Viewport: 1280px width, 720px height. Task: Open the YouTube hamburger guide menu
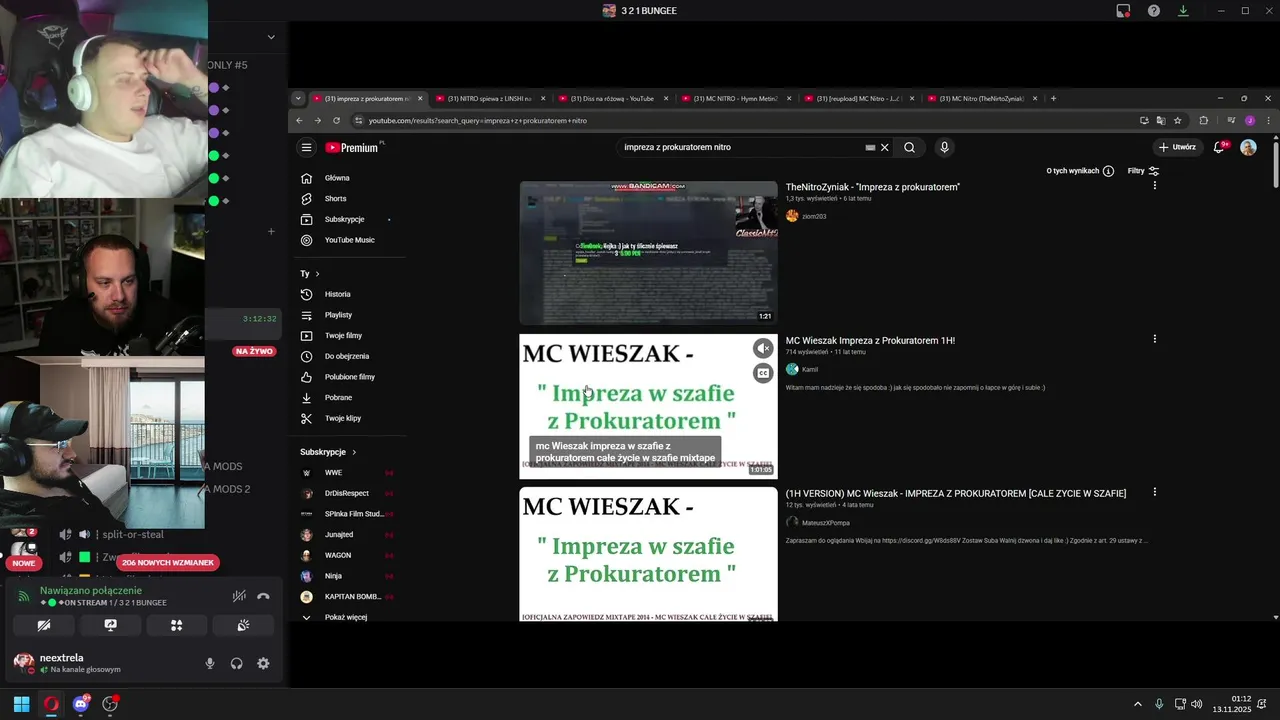[307, 147]
